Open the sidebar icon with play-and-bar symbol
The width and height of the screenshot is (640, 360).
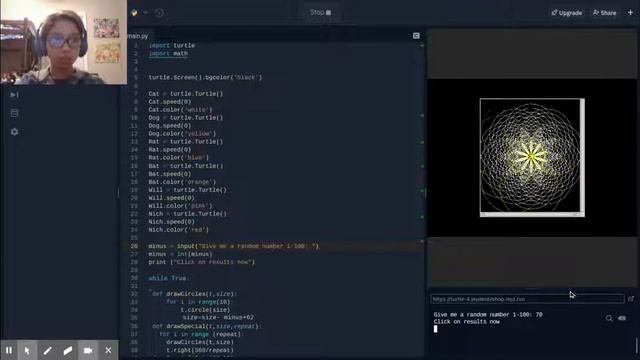click(14, 95)
